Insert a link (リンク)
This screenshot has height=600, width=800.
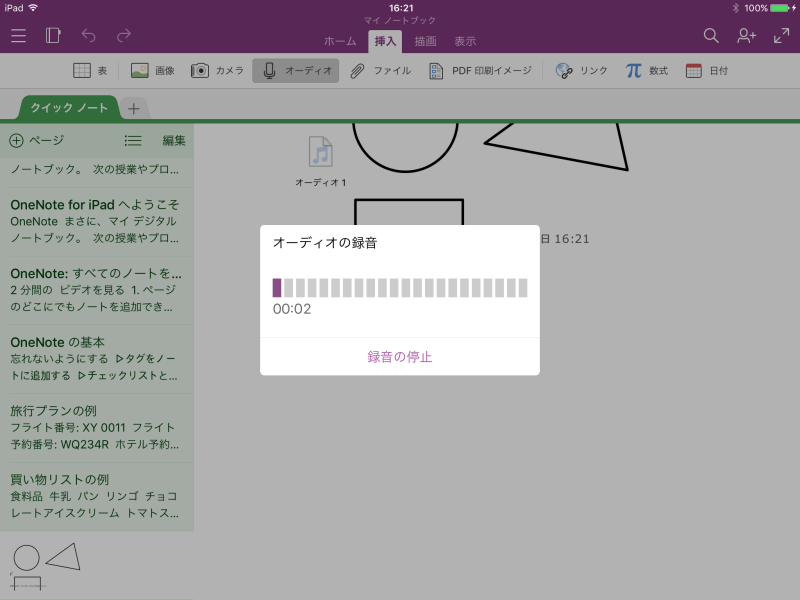pyautogui.click(x=582, y=70)
